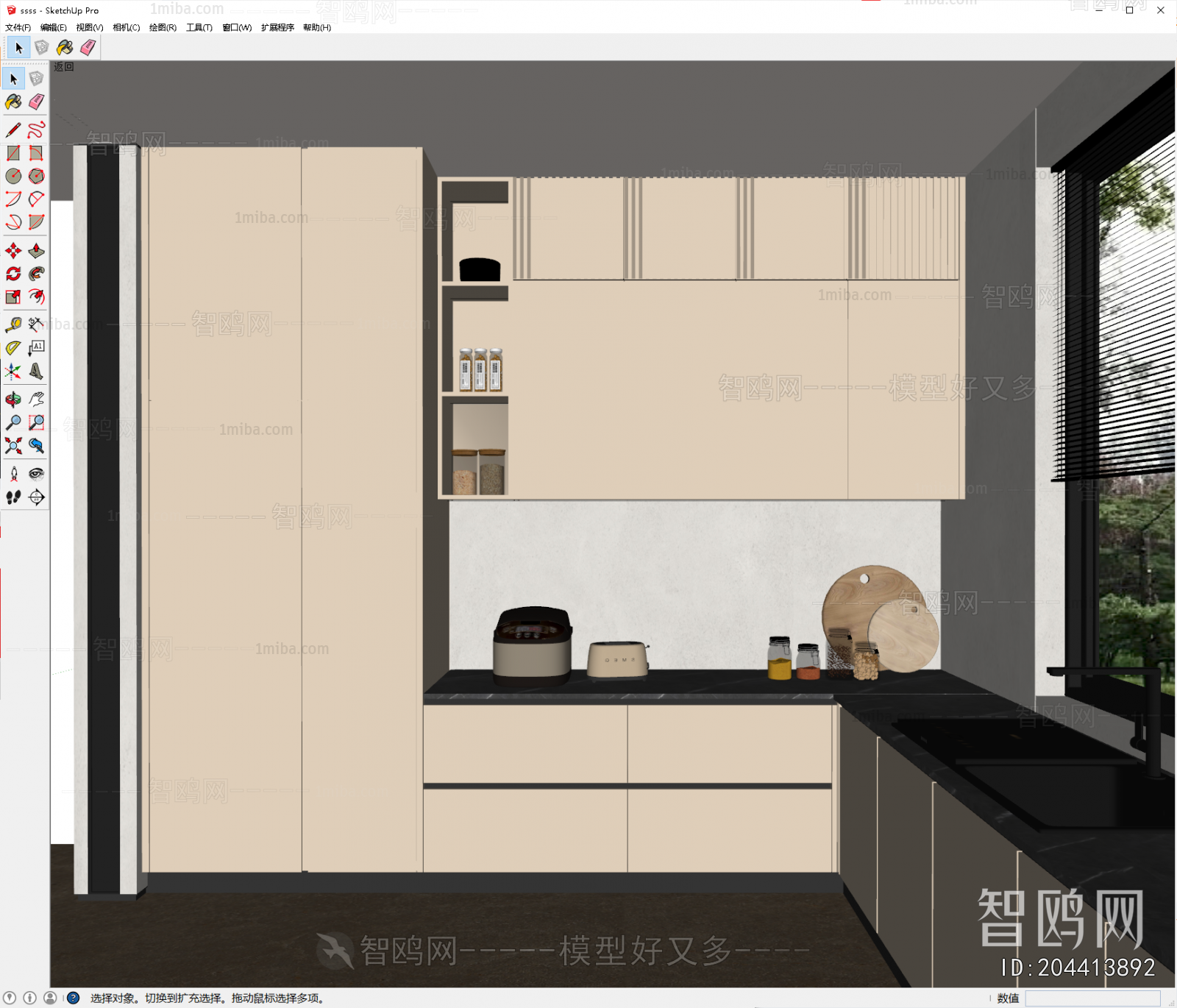This screenshot has height=1008, width=1177.
Task: Activate the Circle tool
Action: [13, 176]
